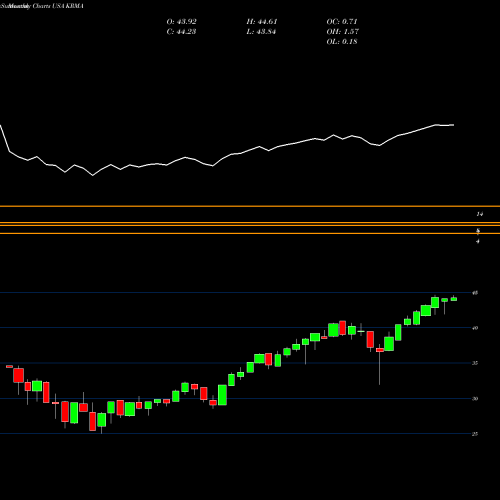Click the low value "L: 43.84"

[x=261, y=32]
